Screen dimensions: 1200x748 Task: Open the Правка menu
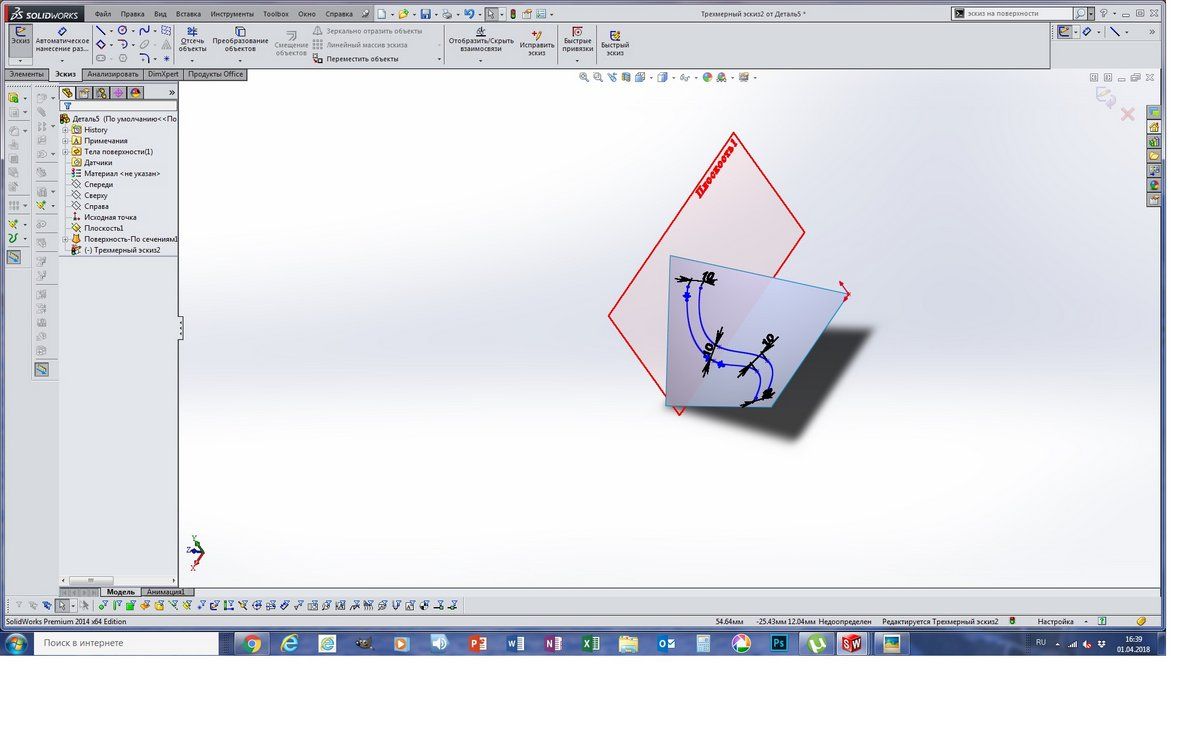click(x=132, y=14)
